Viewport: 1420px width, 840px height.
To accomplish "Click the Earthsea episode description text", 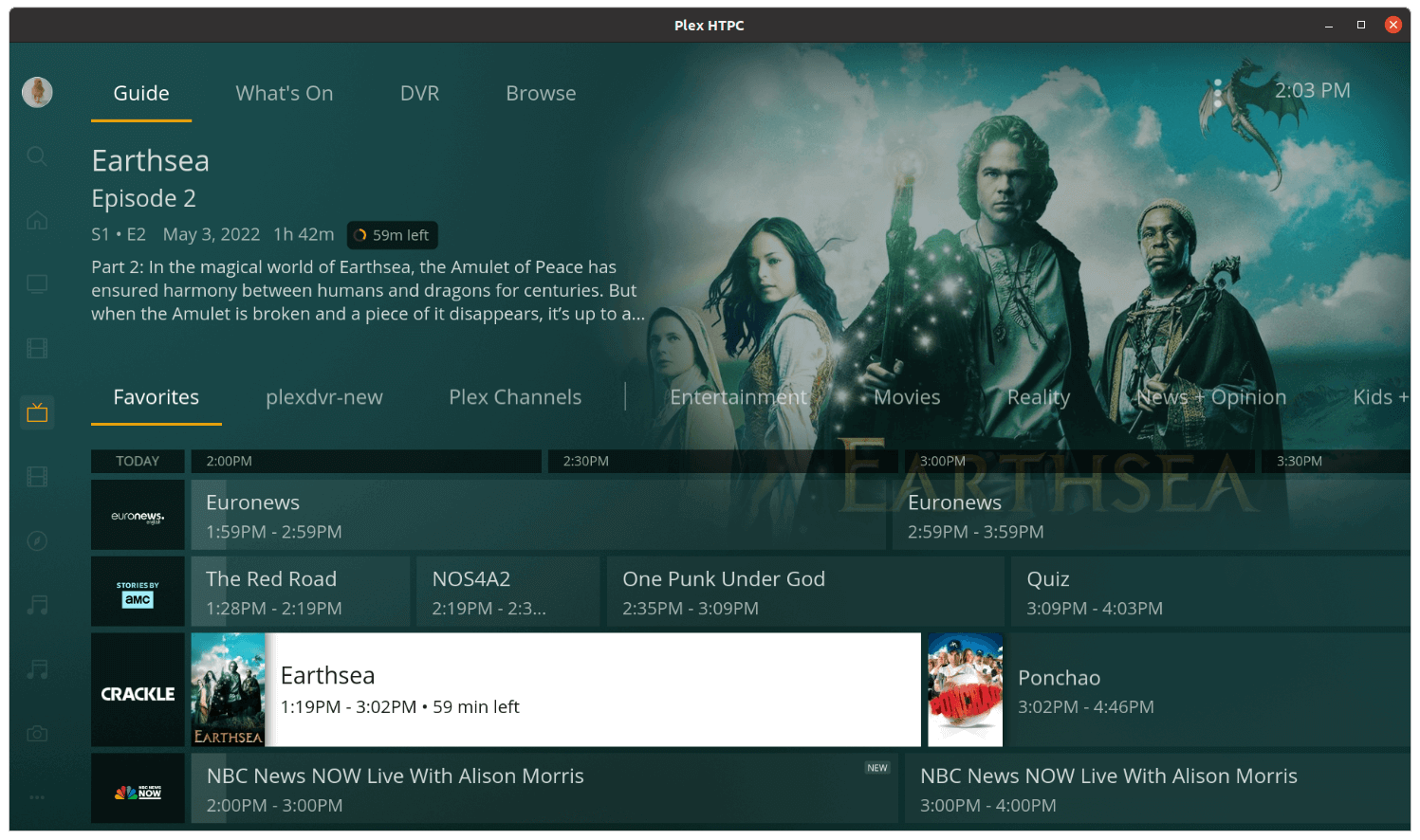I will pos(368,290).
